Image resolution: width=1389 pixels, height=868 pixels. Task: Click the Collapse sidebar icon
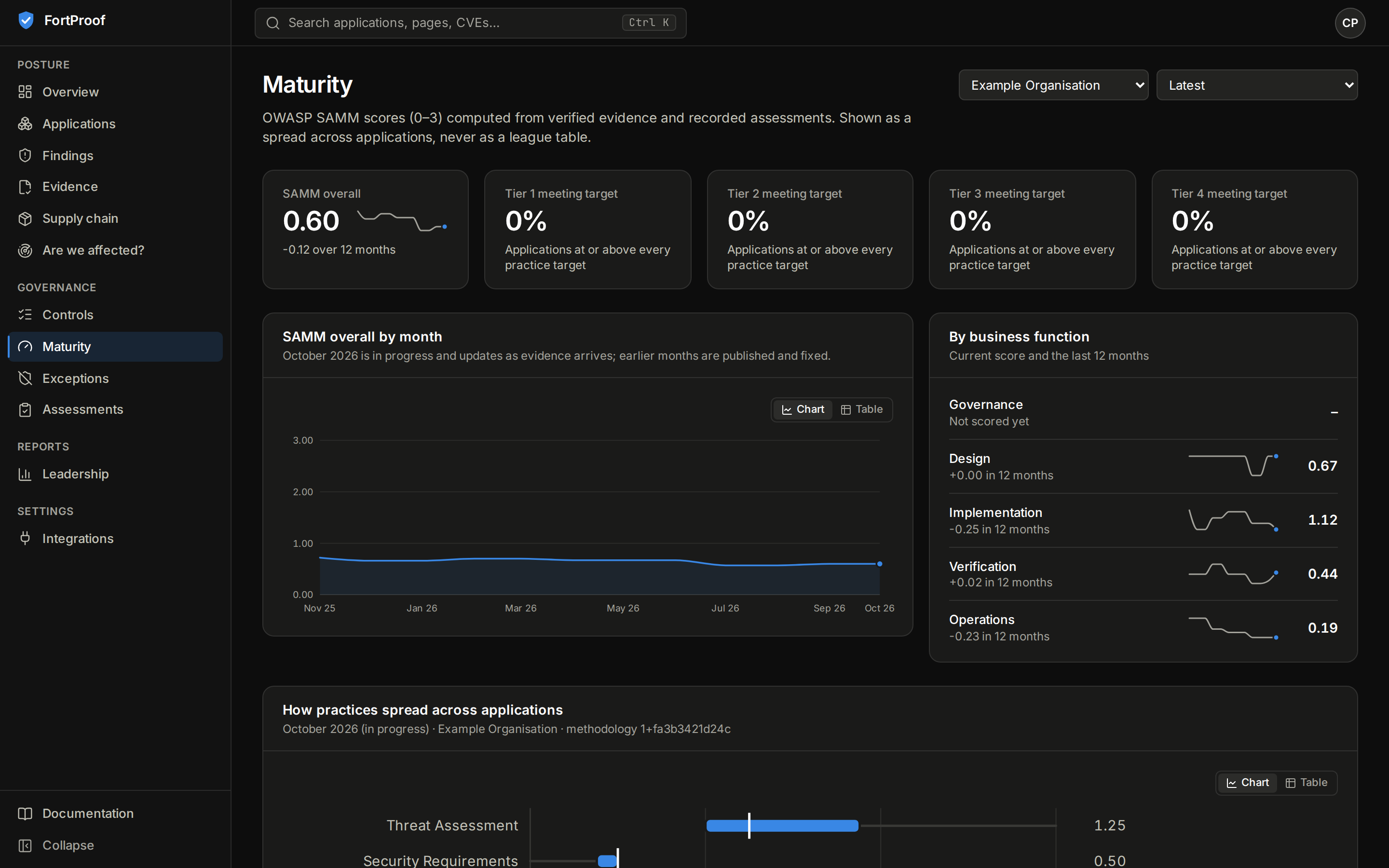[x=25, y=846]
